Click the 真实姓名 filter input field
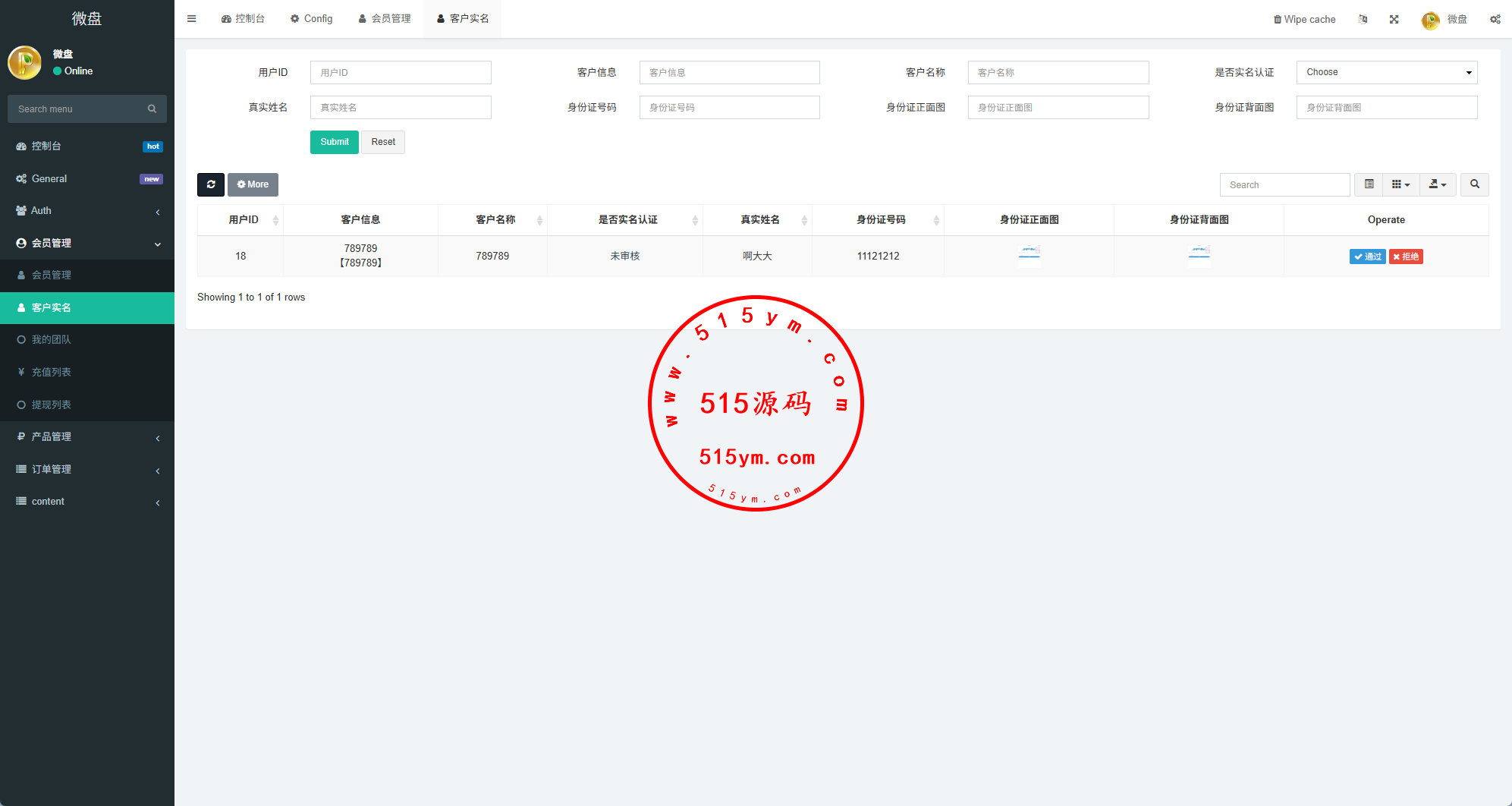This screenshot has width=1512, height=806. click(401, 108)
